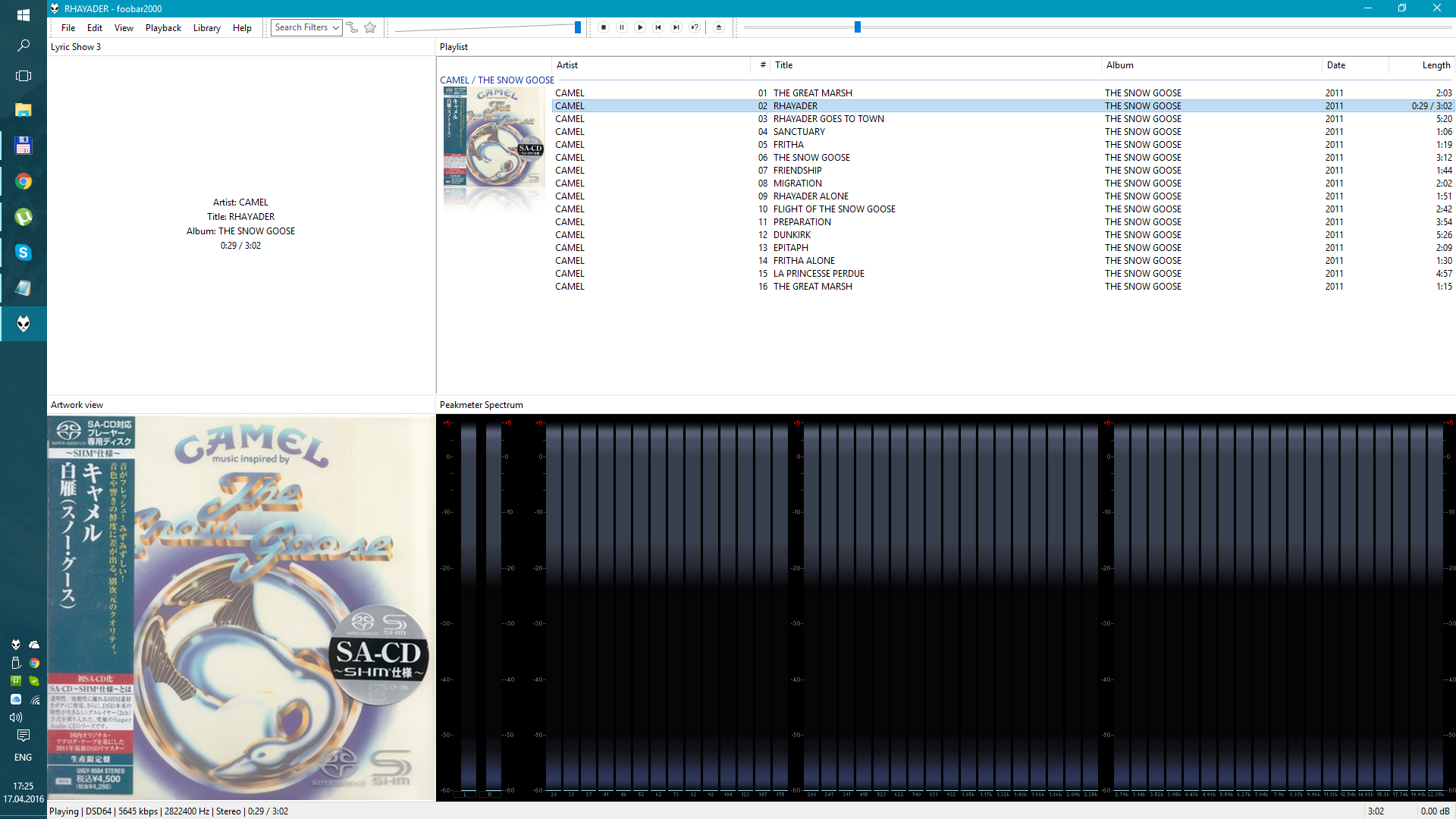Select track 12 DUNKIRK
Screen dimensions: 1456x819
(1003, 235)
